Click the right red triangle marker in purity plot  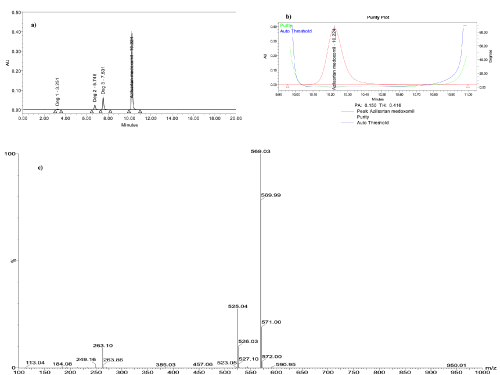[468, 86]
